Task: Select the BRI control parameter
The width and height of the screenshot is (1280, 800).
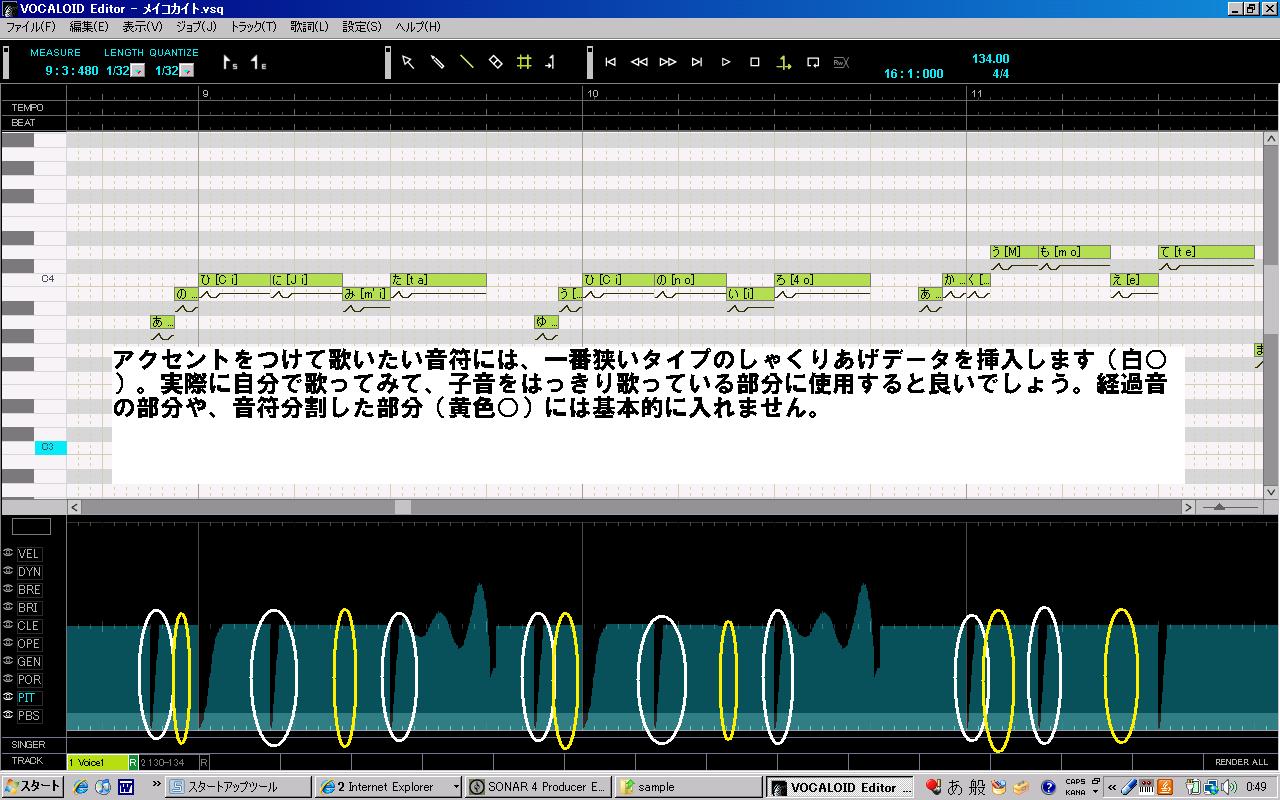Action: pos(29,608)
